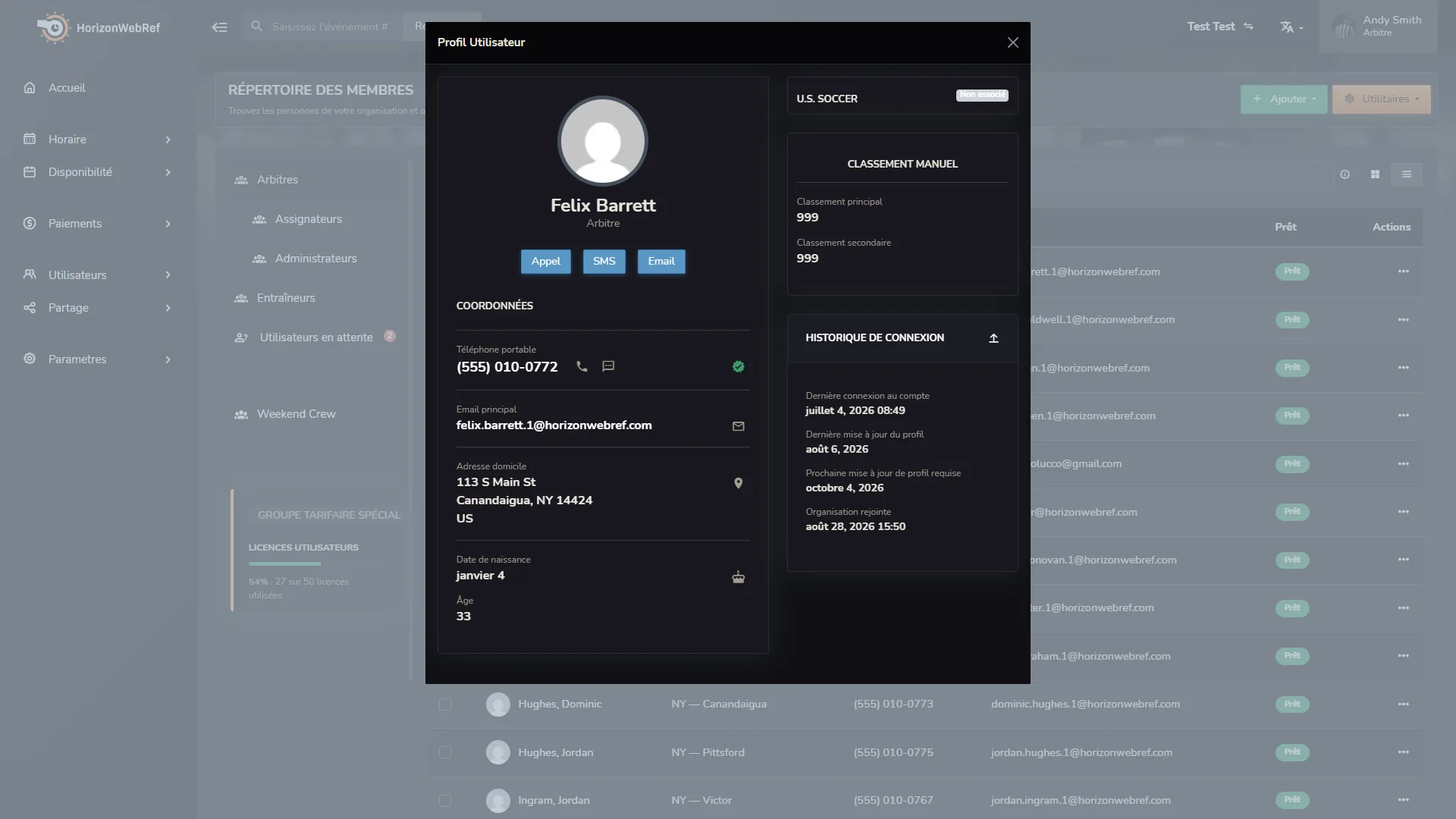Expand the Parametres menu
The width and height of the screenshot is (1456, 819).
point(97,359)
